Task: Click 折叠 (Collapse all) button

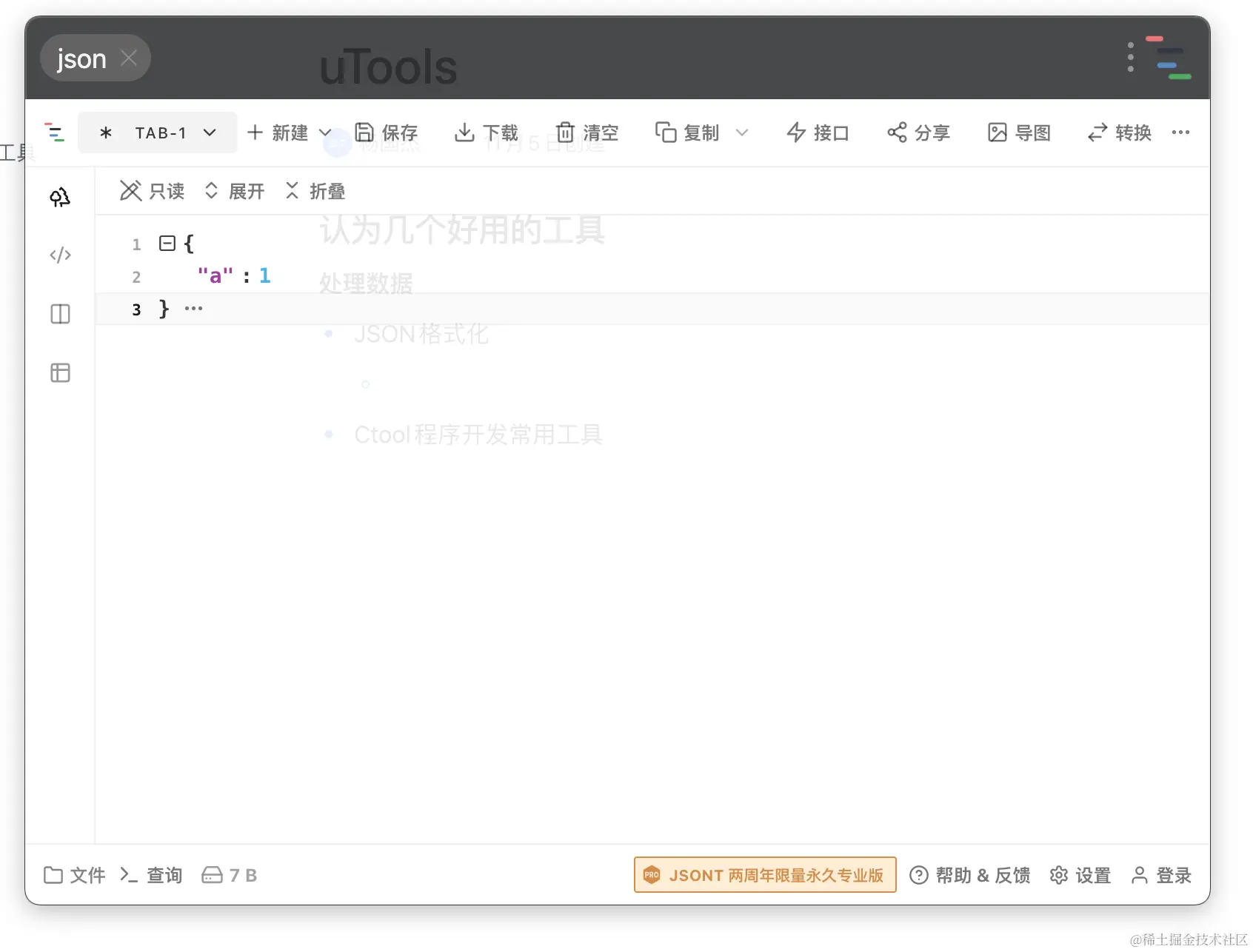Action: pyautogui.click(x=315, y=191)
